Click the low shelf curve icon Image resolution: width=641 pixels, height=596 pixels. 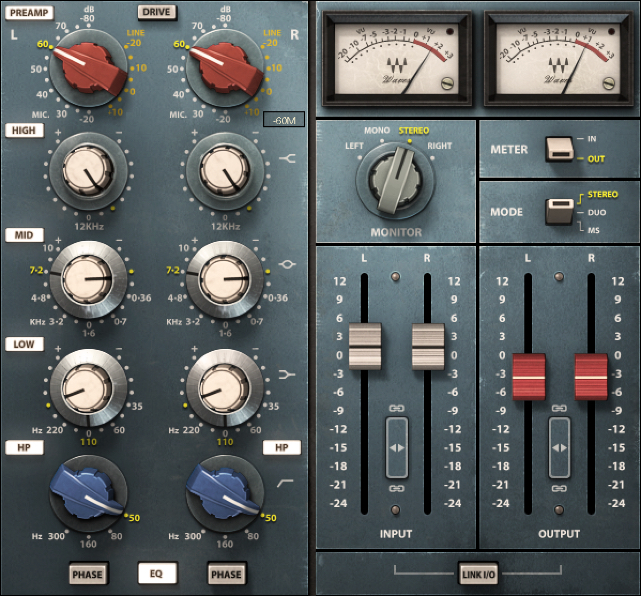287,374
